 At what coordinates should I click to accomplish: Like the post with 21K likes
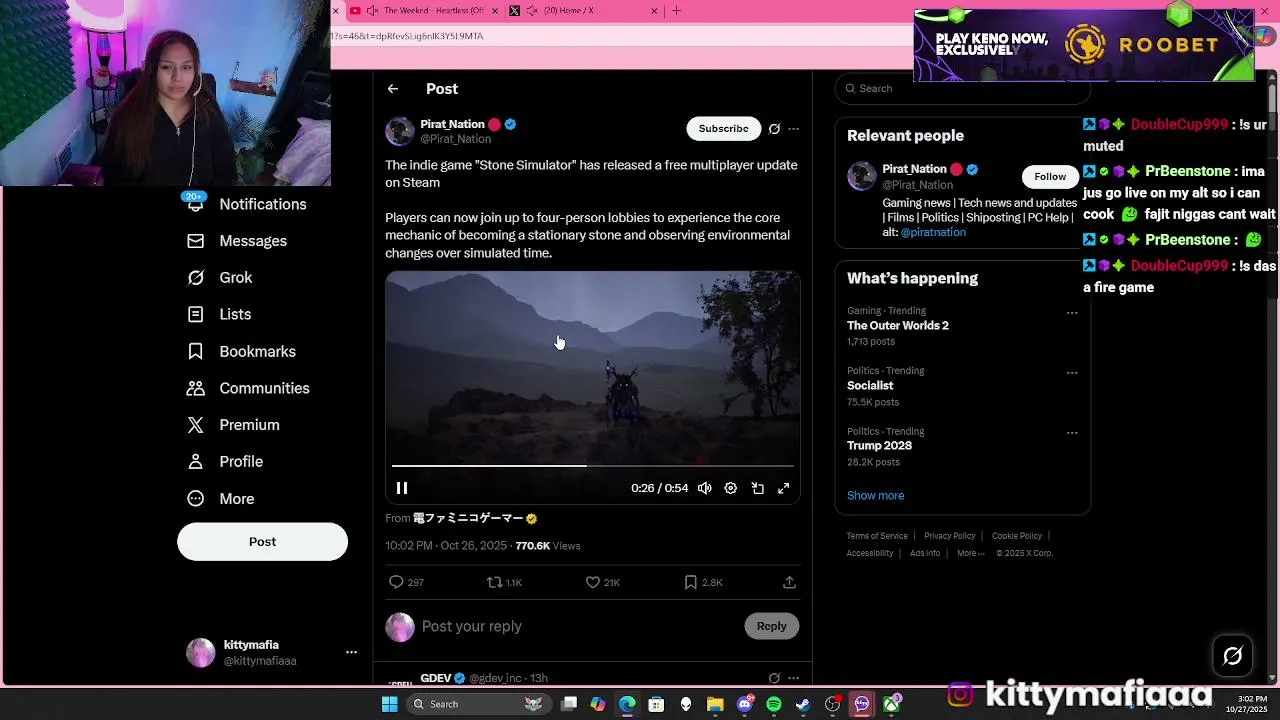point(603,582)
